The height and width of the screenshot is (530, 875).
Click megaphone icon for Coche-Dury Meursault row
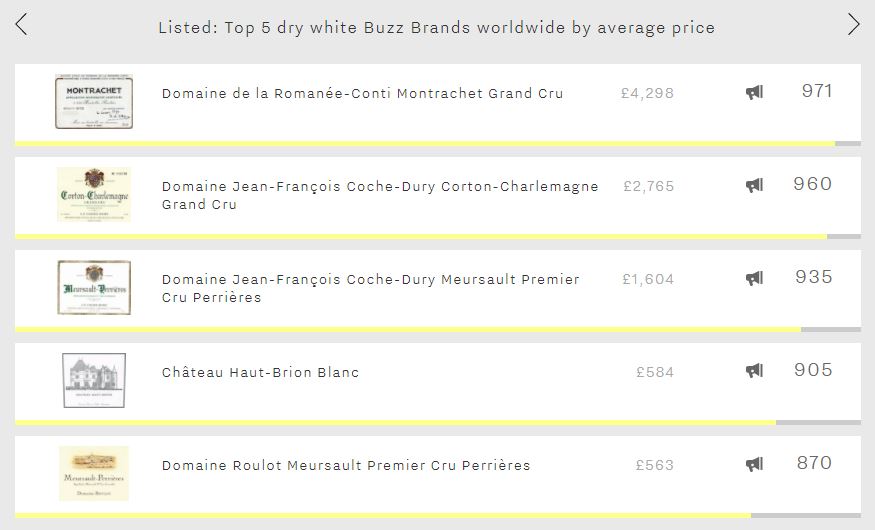[754, 278]
